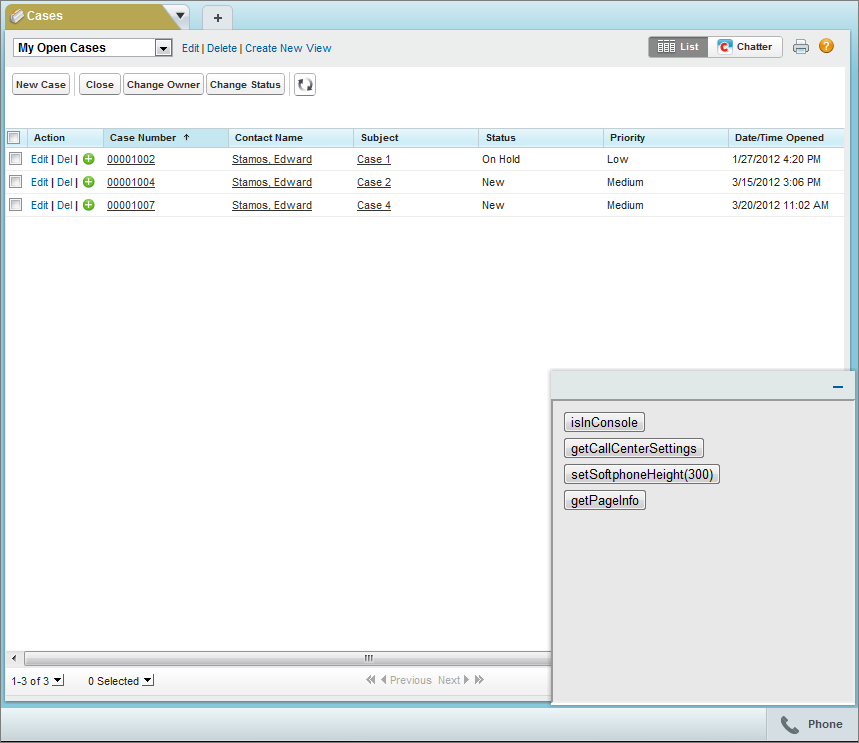Click the refresh list icon
This screenshot has width=859, height=743.
pyautogui.click(x=305, y=84)
